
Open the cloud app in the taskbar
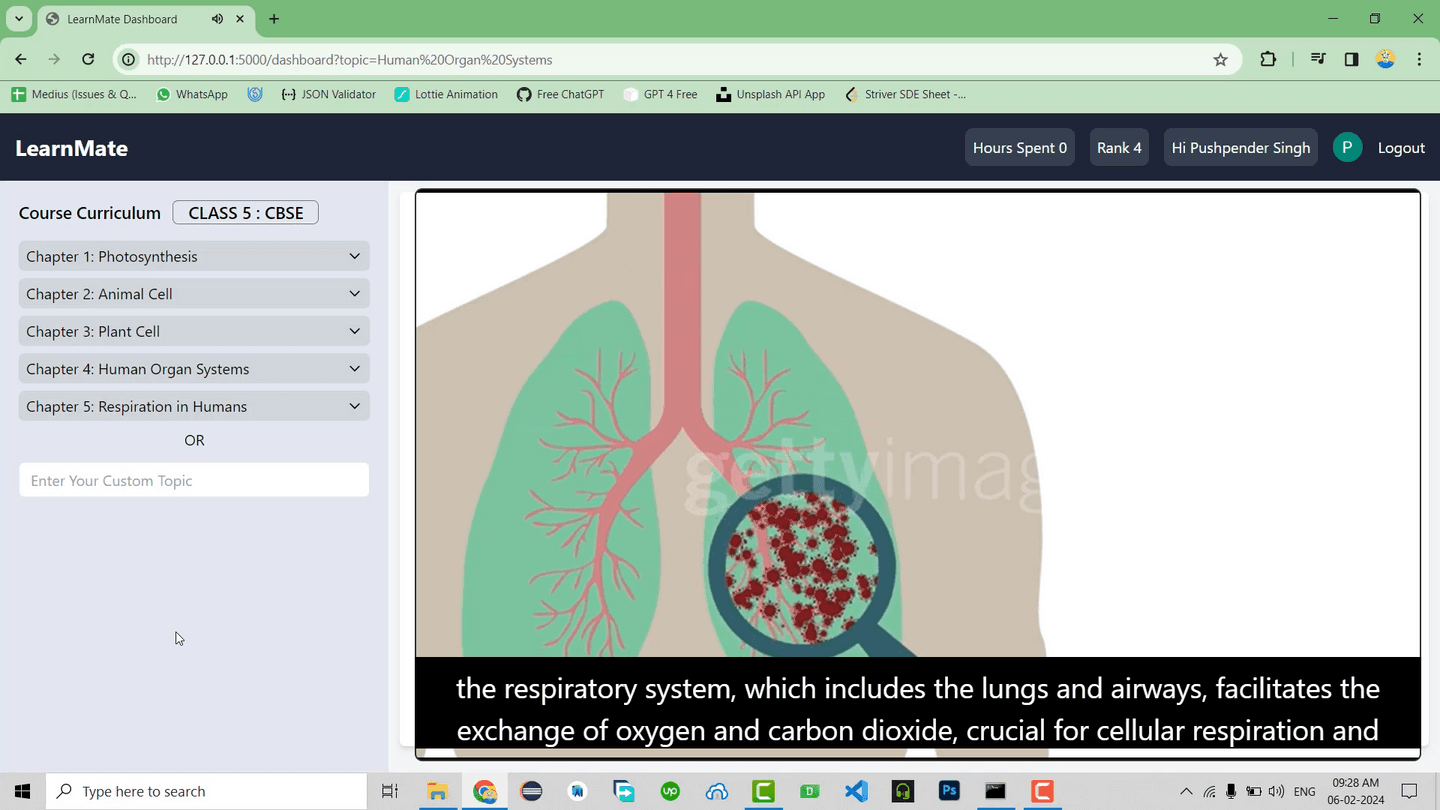pos(717,791)
